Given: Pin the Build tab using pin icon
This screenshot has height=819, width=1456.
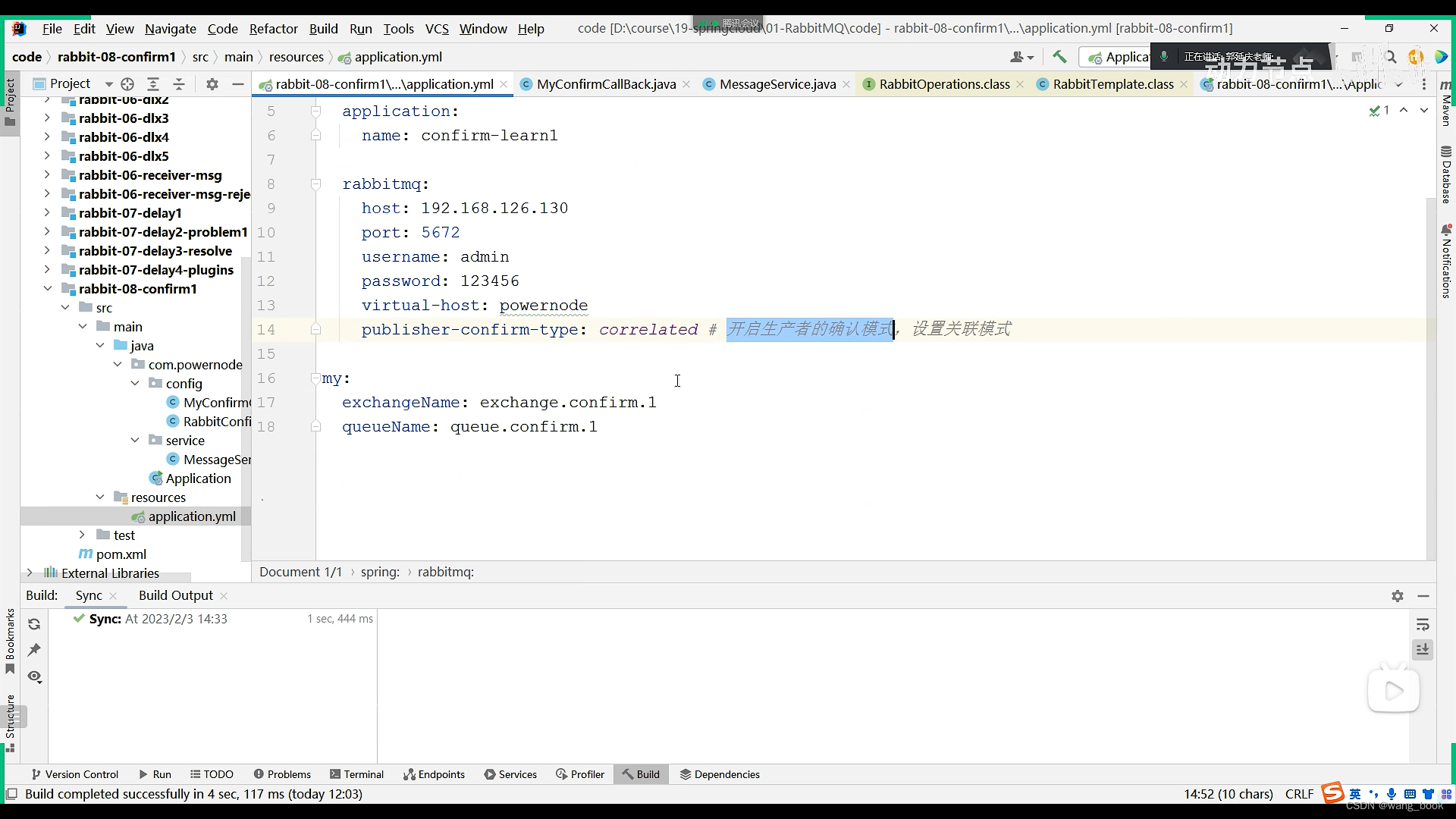Looking at the screenshot, I should [x=34, y=650].
